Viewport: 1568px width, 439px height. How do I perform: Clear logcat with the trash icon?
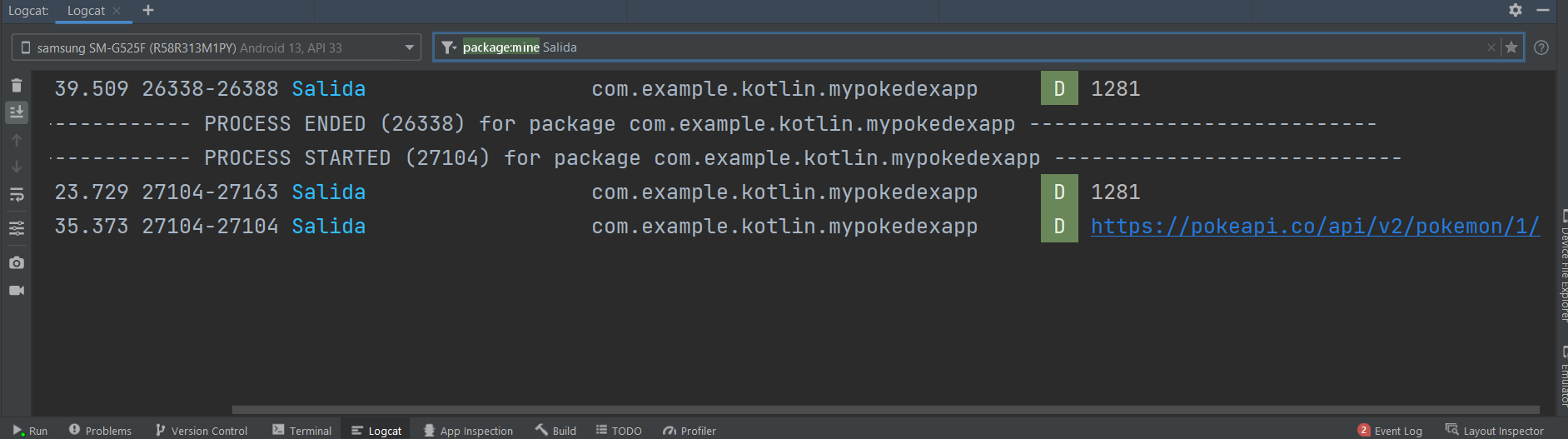tap(17, 85)
